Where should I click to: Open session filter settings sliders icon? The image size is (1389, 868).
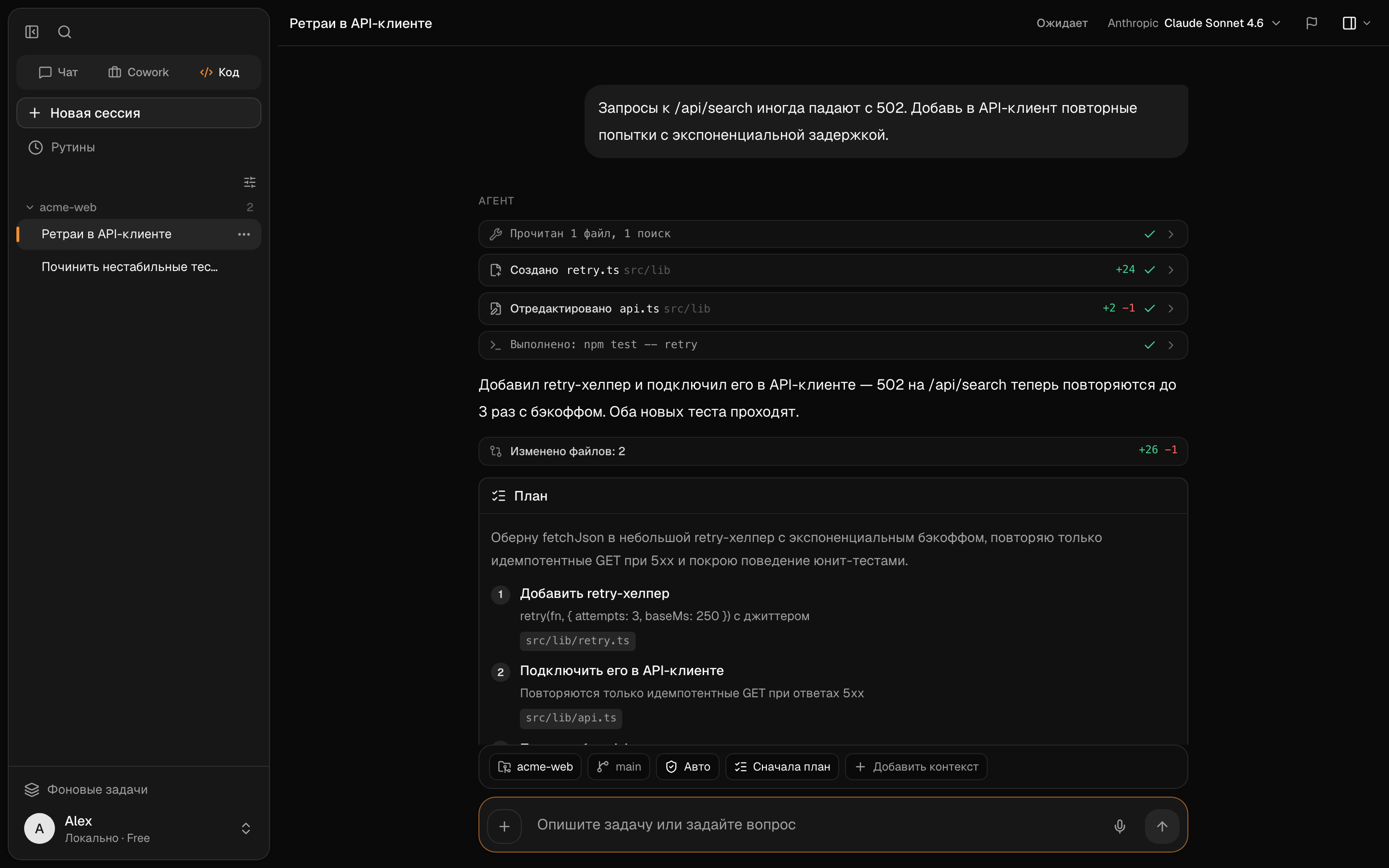click(x=250, y=183)
